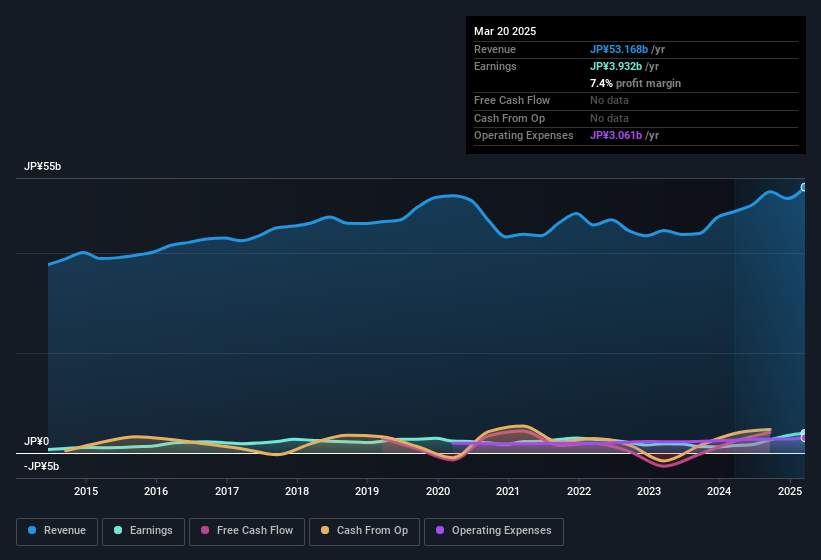Click the 7.4% profit margin text
This screenshot has width=821, height=560.
pos(635,83)
